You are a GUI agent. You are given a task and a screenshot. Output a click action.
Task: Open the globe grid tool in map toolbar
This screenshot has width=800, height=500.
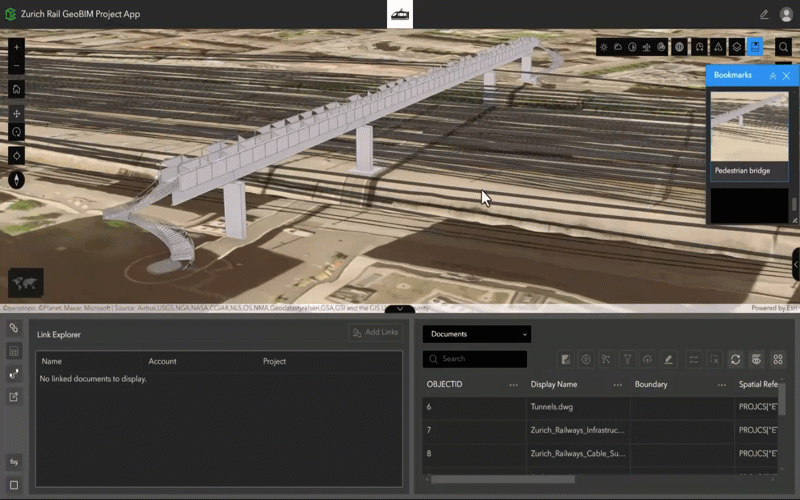coord(679,47)
